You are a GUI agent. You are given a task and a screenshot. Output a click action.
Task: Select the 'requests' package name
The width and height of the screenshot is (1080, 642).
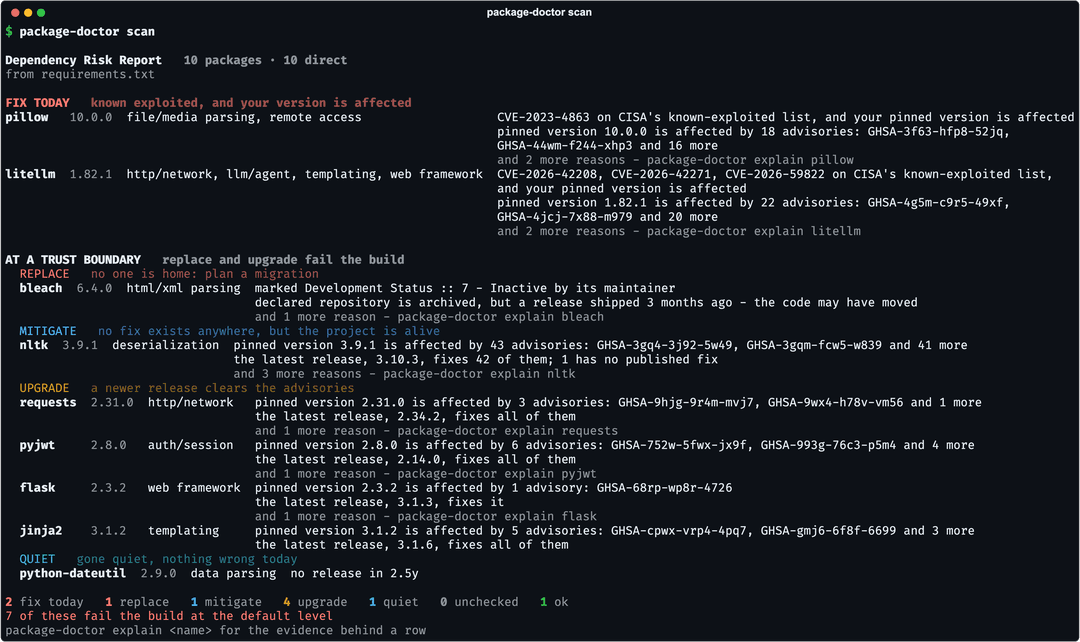48,402
